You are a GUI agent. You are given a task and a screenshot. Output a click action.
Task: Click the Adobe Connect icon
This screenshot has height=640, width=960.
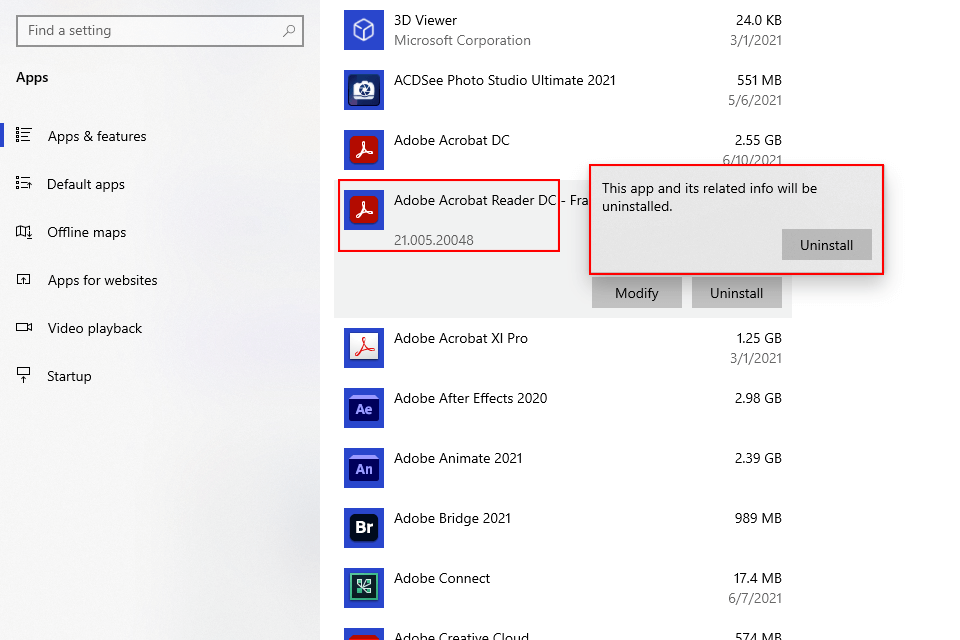click(364, 588)
